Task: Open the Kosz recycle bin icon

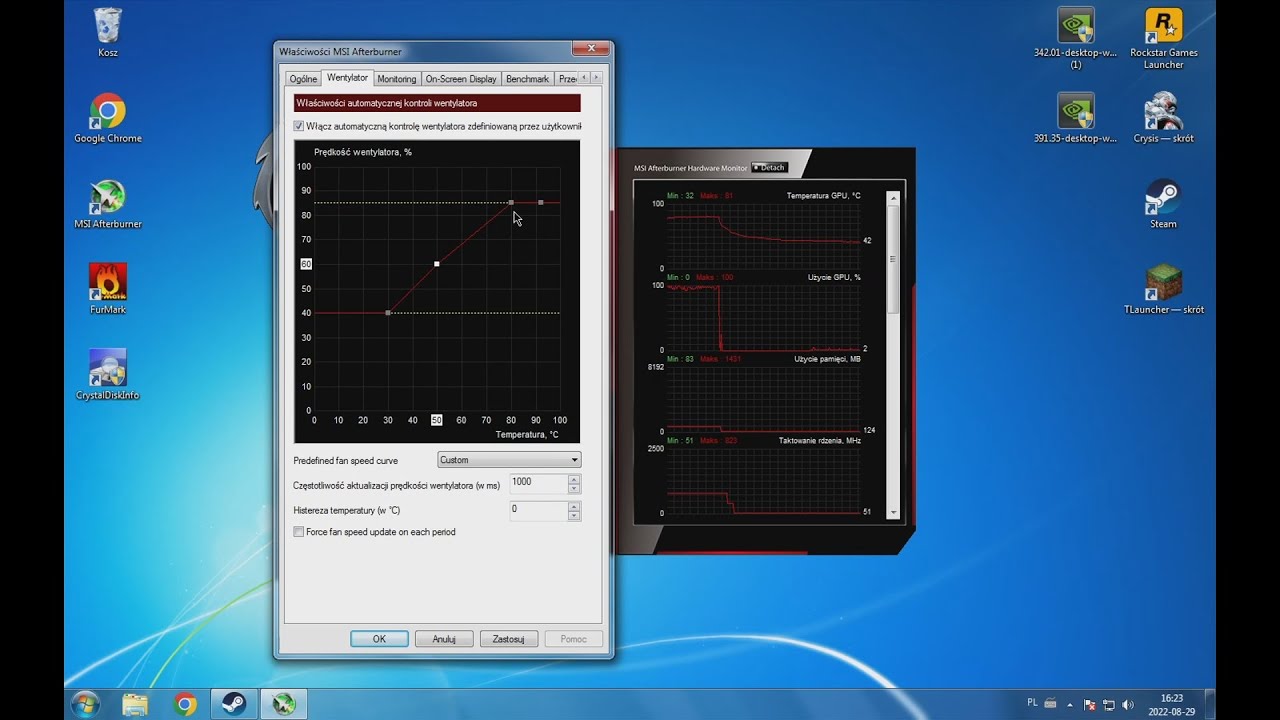Action: point(107,32)
